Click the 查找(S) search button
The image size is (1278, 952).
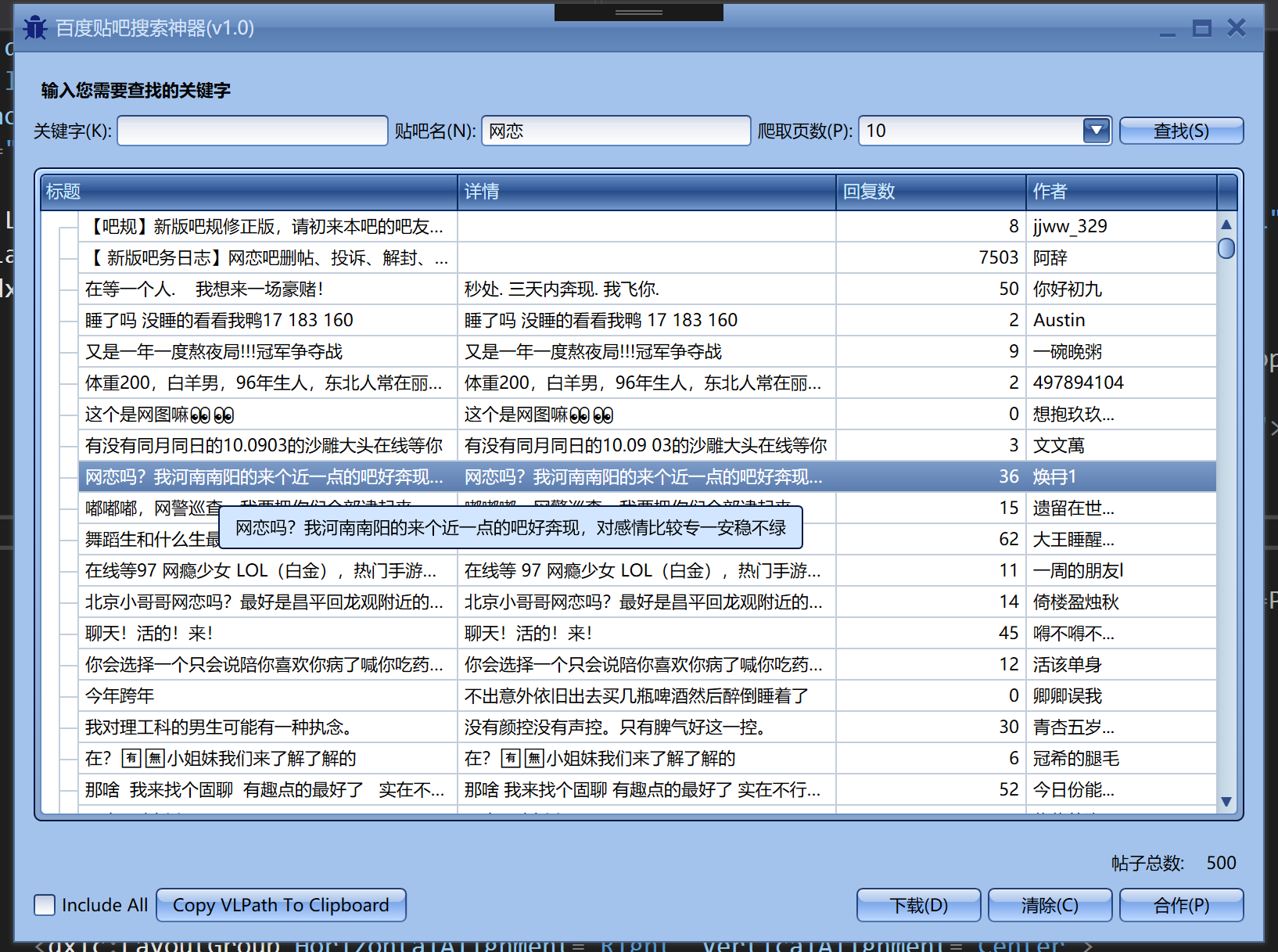(1181, 131)
